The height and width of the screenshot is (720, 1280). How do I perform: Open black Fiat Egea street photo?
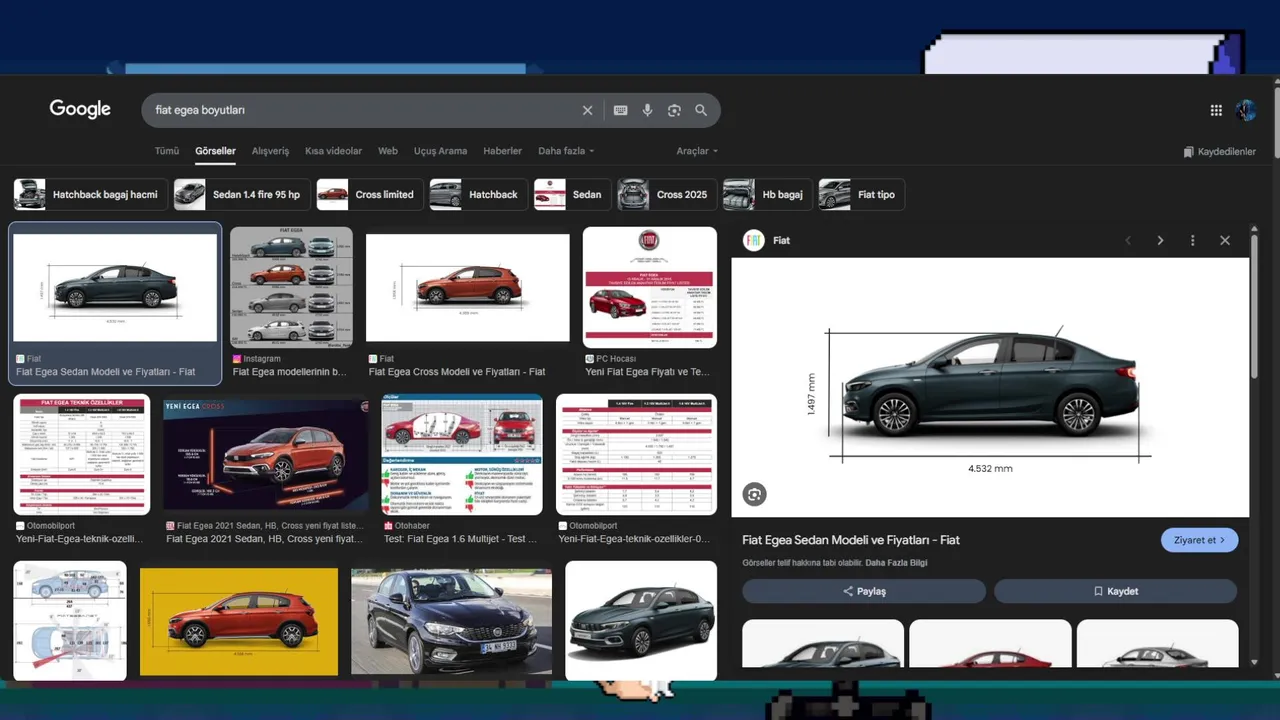[x=451, y=621]
